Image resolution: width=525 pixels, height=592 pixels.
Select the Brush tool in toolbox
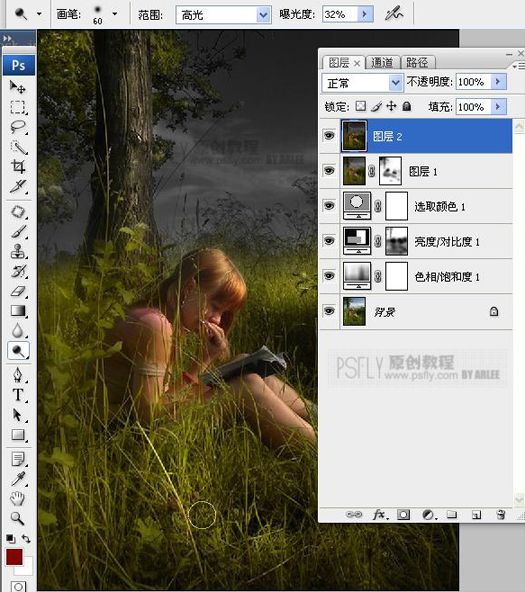click(18, 232)
